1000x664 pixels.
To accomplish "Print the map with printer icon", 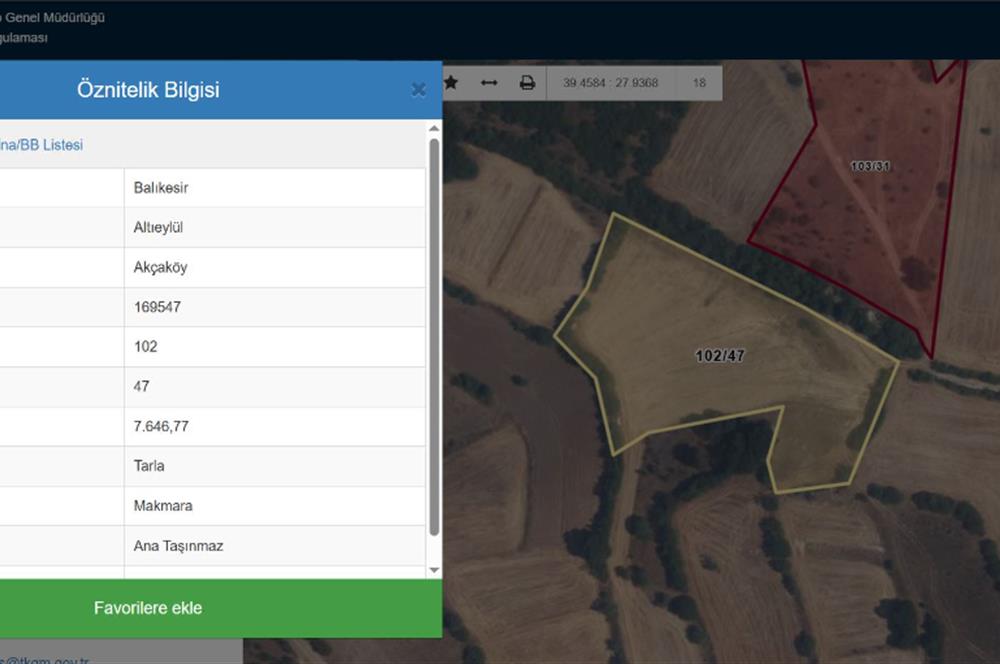I will click(x=527, y=83).
